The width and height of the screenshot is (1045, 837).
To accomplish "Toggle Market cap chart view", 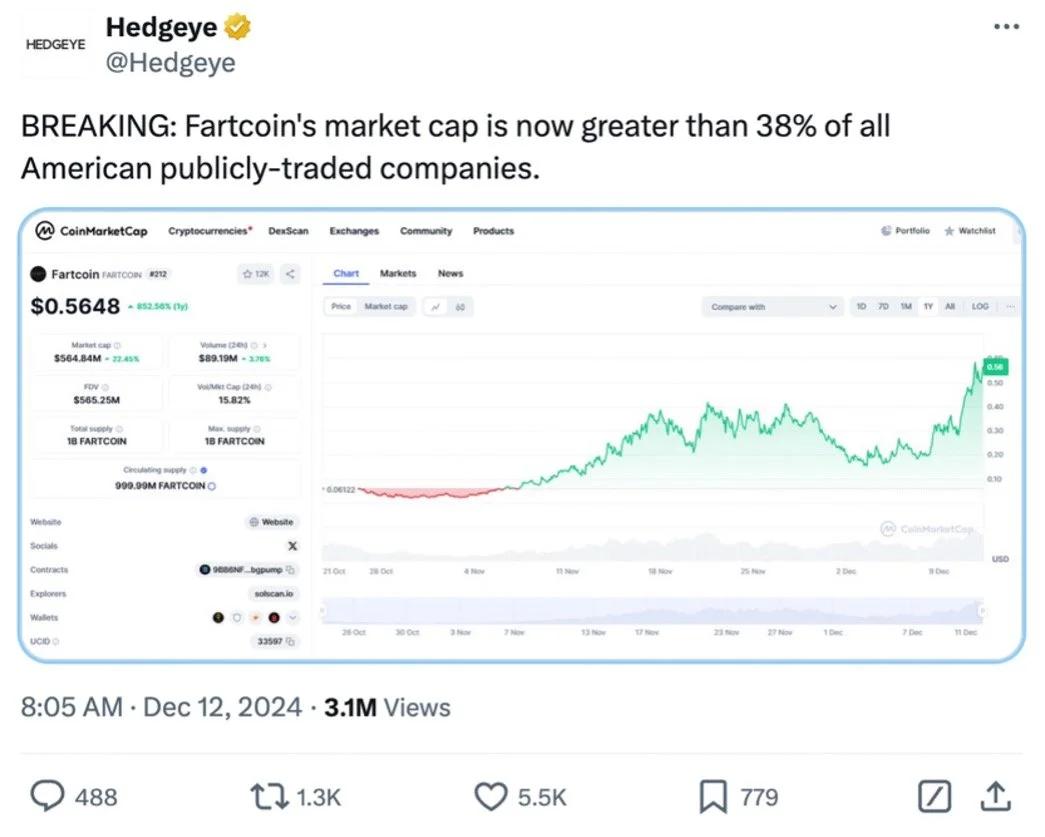I will [x=386, y=307].
